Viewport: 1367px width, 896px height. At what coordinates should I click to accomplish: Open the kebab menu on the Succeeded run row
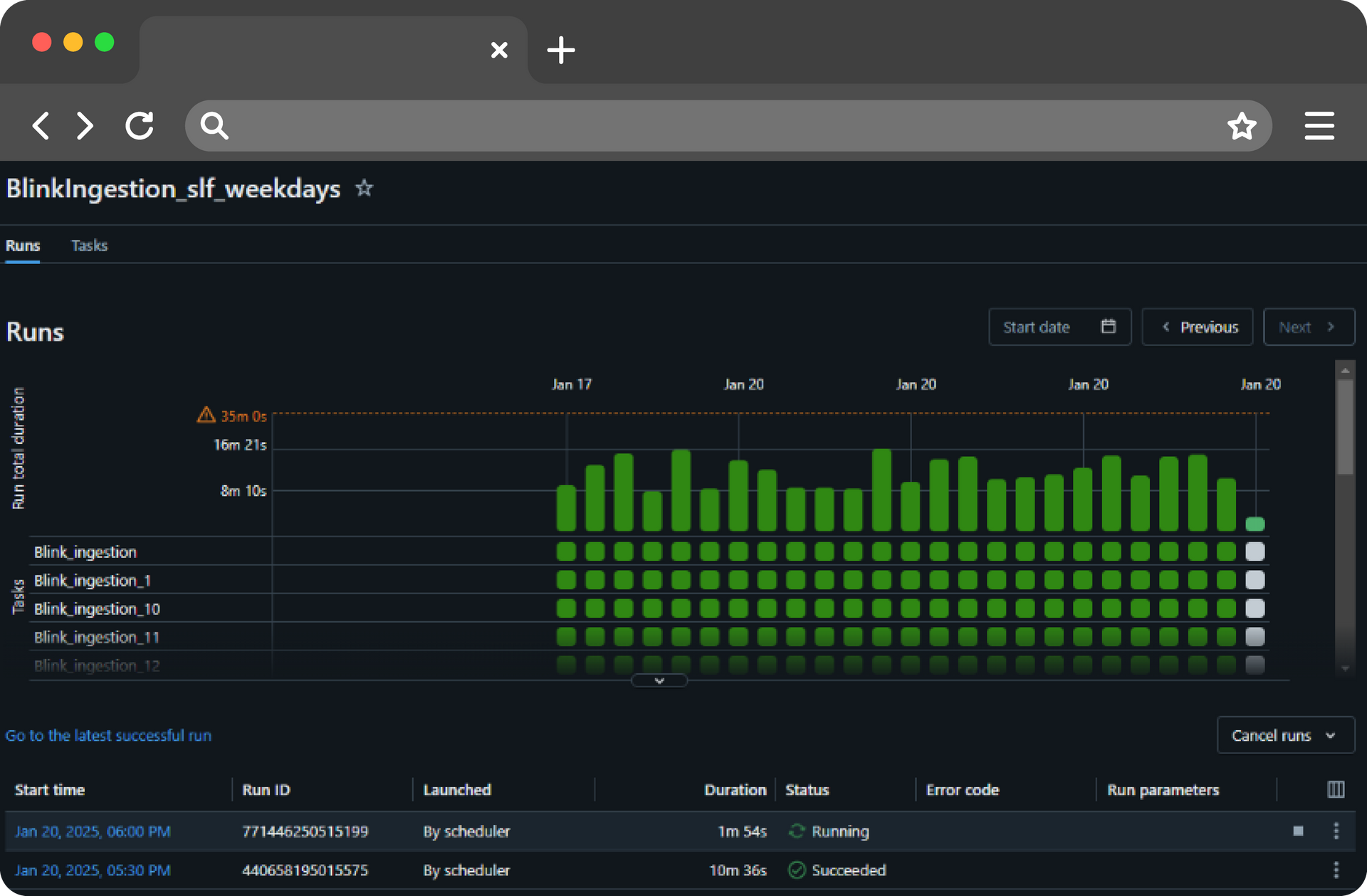pos(1337,870)
